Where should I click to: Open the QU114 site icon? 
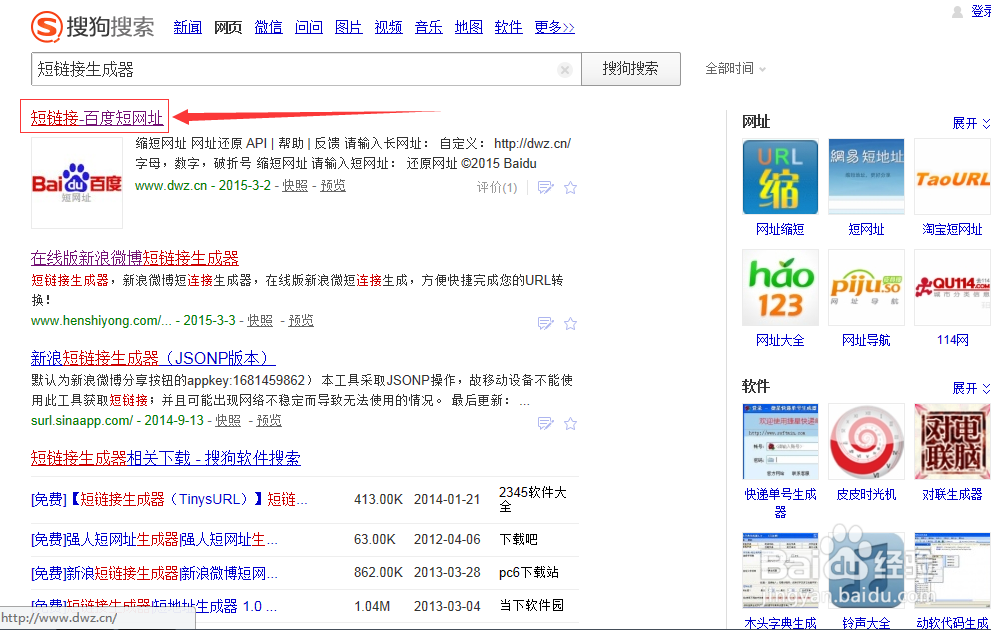click(x=952, y=288)
